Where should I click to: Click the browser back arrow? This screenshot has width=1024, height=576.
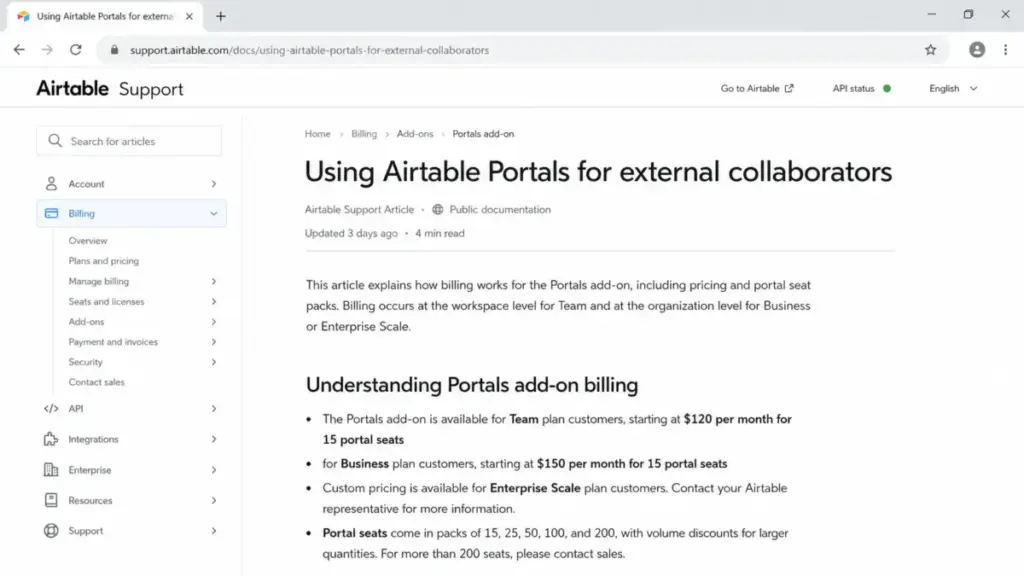(x=19, y=50)
